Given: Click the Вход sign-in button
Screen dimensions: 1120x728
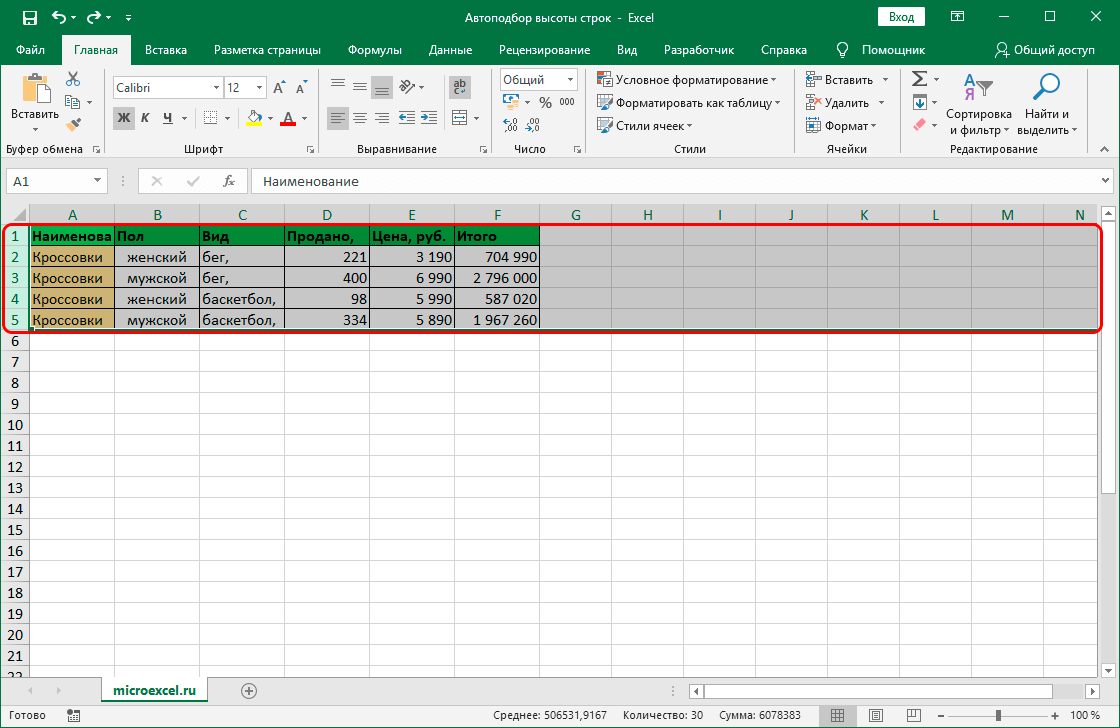Looking at the screenshot, I should tap(901, 17).
